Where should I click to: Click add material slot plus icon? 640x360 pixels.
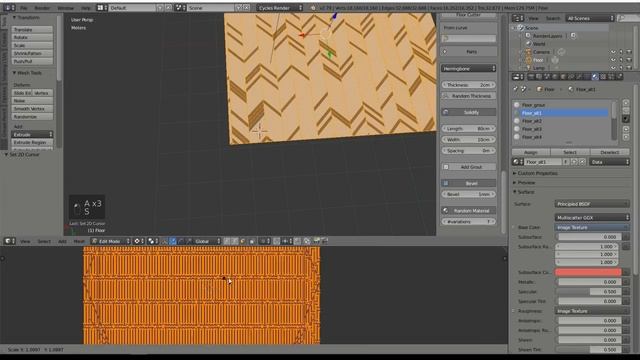[x=626, y=103]
